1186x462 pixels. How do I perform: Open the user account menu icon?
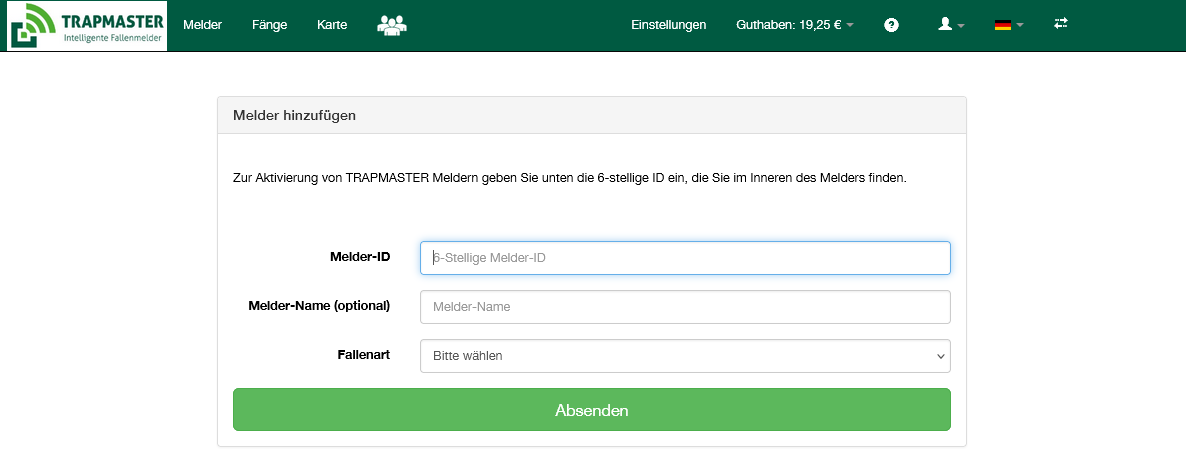tap(950, 25)
